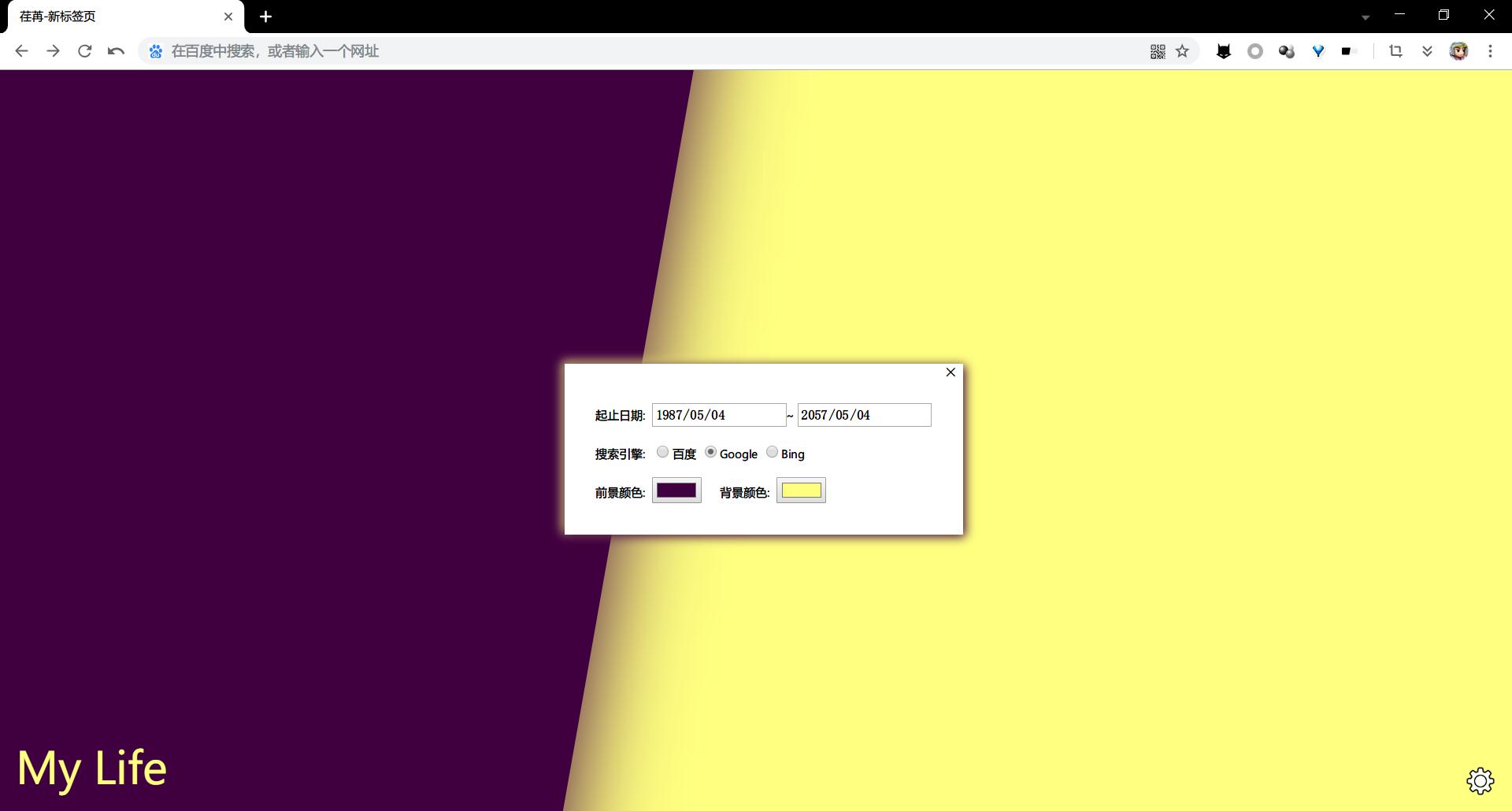Expand the tab list dropdown arrow
The image size is (1512, 811).
(x=1366, y=17)
